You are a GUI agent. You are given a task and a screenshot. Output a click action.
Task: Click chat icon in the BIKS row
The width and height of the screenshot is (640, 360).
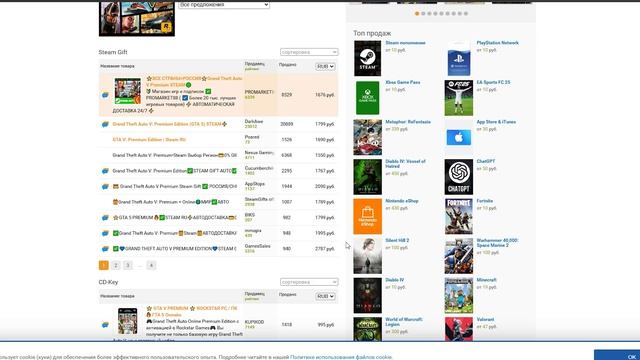[105, 218]
